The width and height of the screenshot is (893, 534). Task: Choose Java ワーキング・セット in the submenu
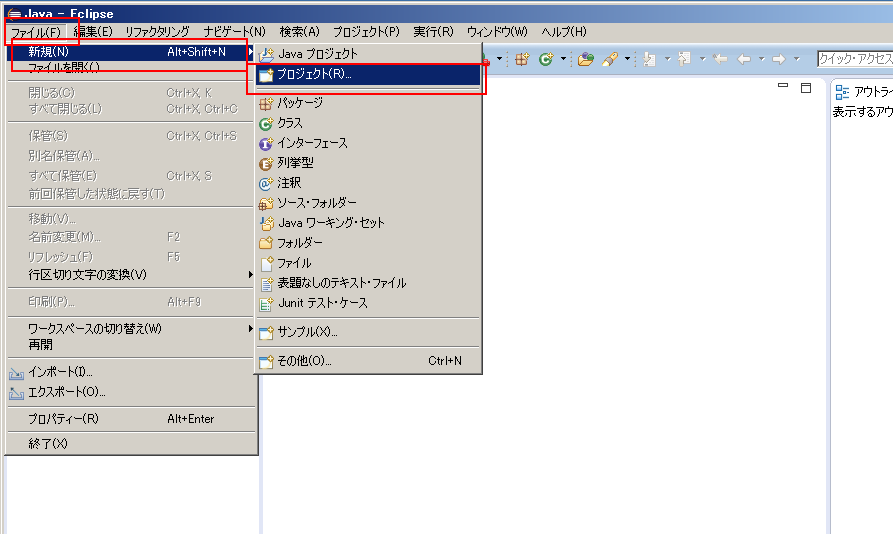(368, 223)
